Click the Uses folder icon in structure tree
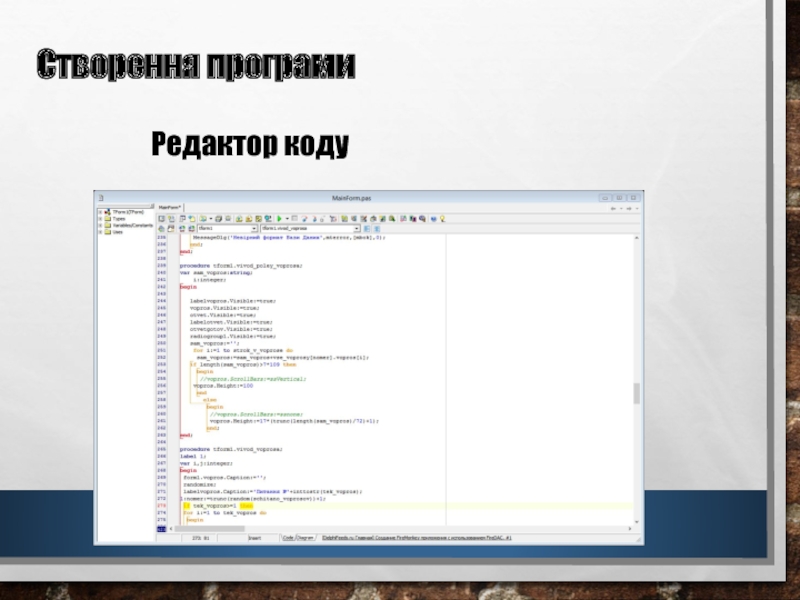800x600 pixels. (x=107, y=231)
